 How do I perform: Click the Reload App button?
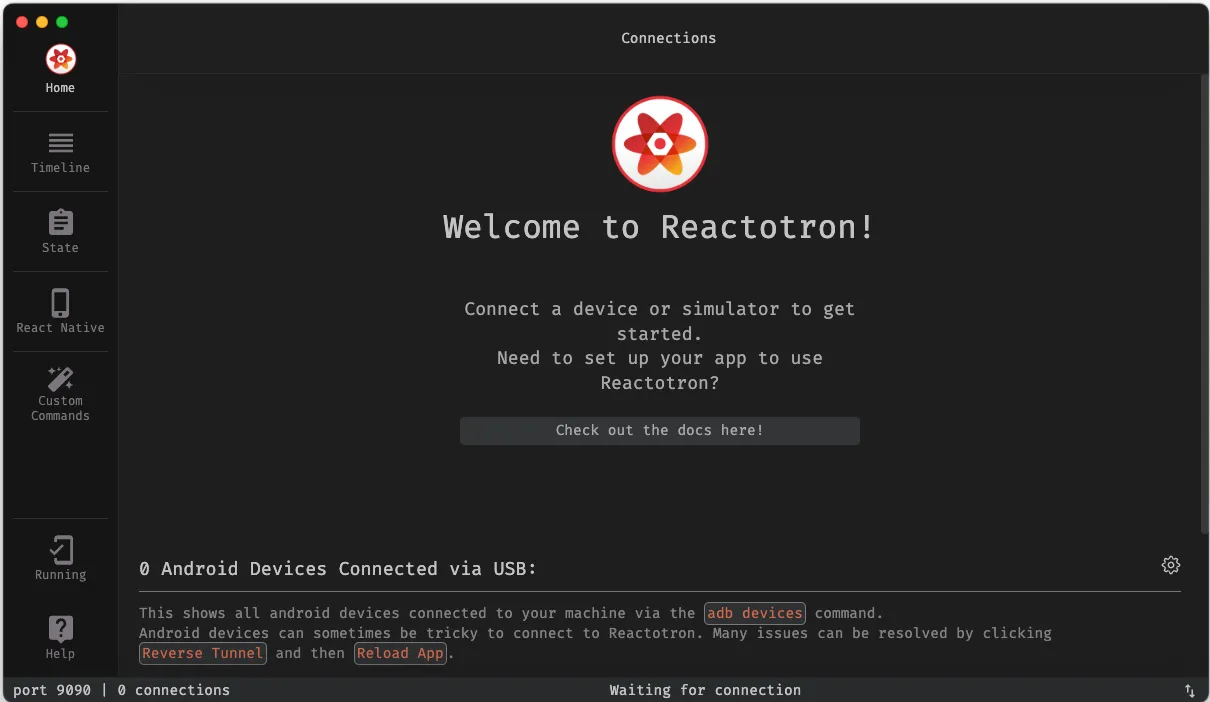point(402,653)
